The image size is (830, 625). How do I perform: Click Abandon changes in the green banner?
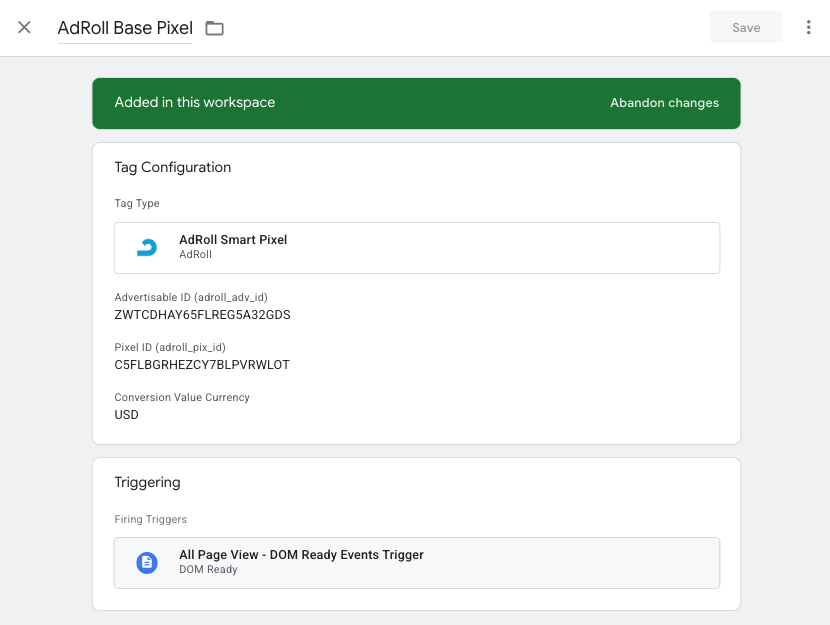(x=664, y=103)
